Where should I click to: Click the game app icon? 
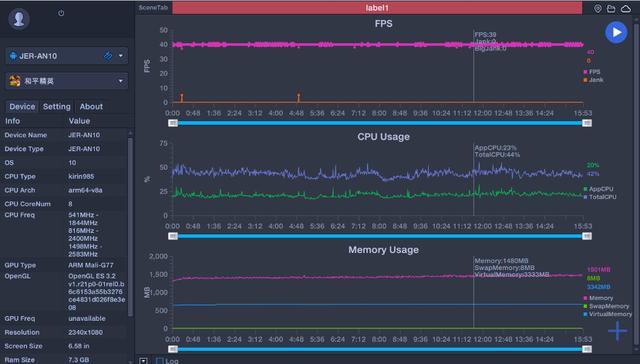[15, 81]
